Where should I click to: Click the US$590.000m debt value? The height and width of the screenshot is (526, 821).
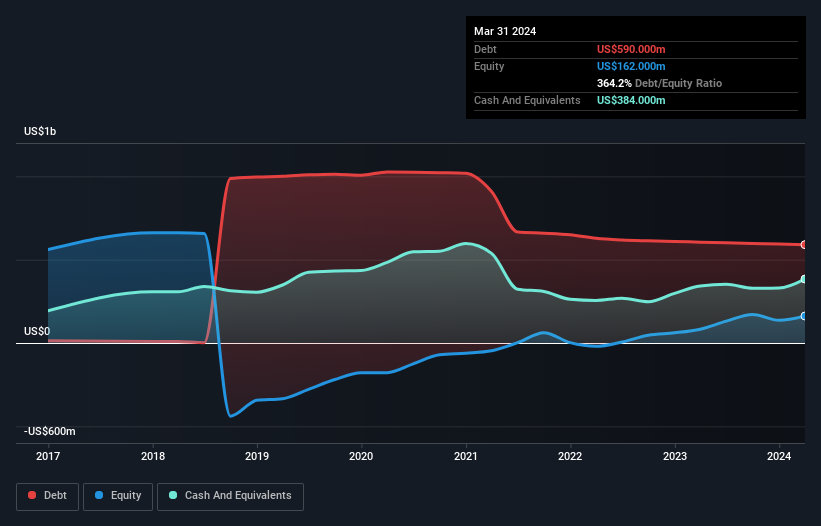click(631, 49)
